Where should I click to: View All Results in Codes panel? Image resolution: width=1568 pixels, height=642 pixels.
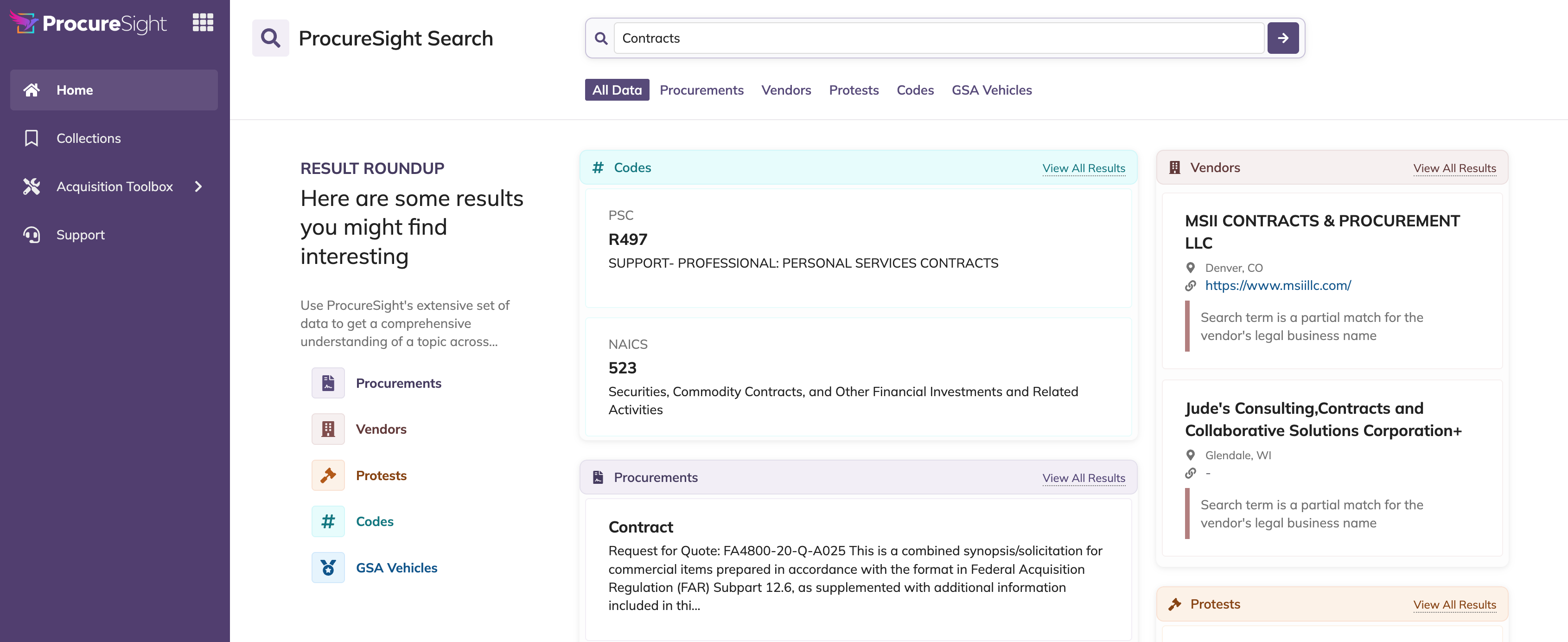click(x=1084, y=168)
